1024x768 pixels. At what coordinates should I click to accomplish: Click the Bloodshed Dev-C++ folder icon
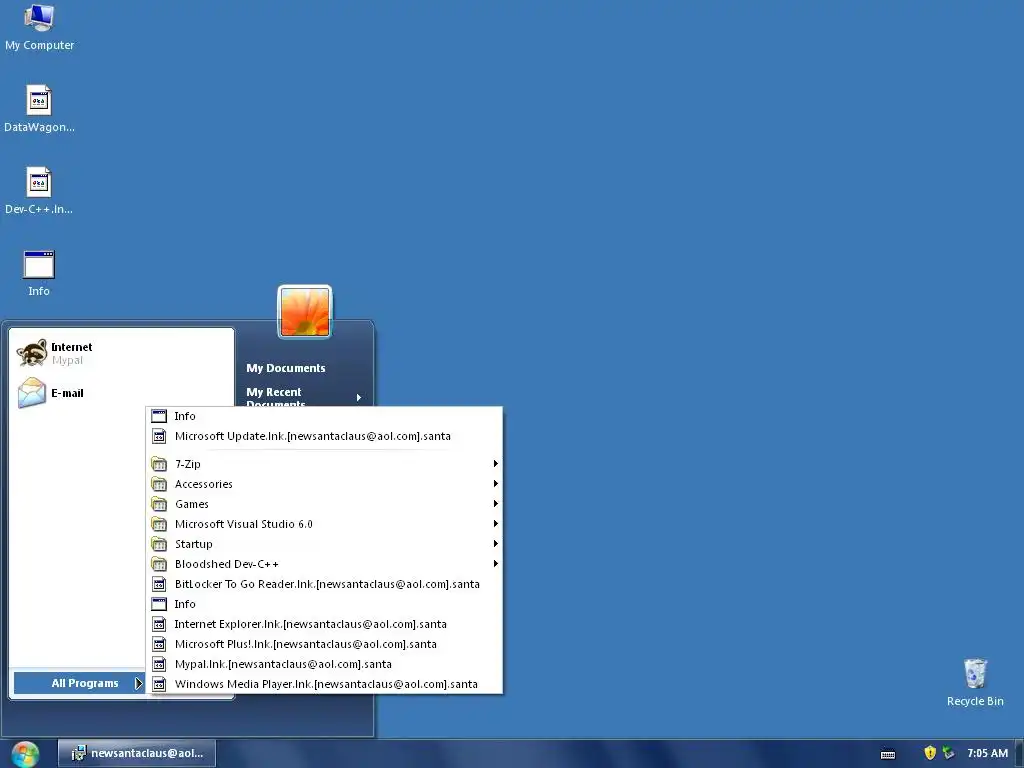tap(159, 564)
